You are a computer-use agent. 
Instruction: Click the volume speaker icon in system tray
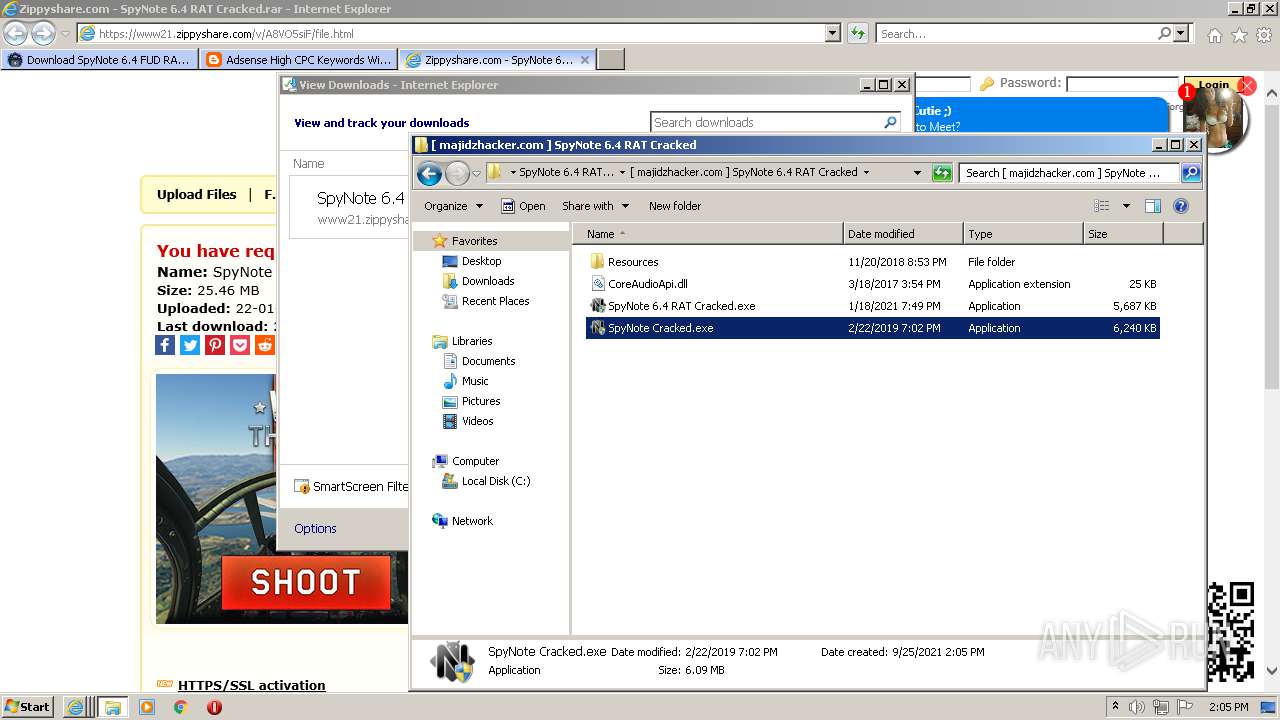coord(1137,707)
